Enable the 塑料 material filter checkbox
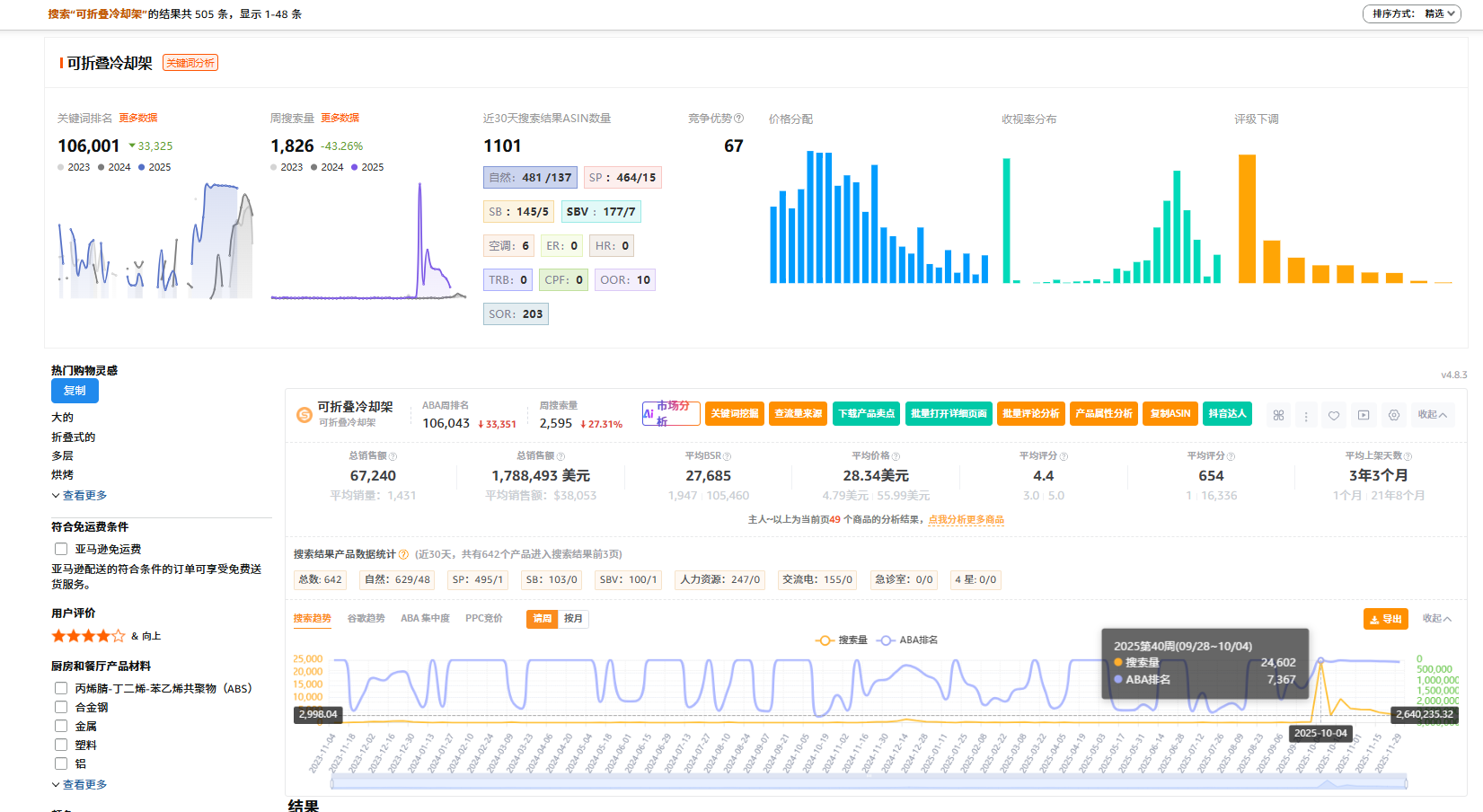The image size is (1483, 812). pos(61,745)
